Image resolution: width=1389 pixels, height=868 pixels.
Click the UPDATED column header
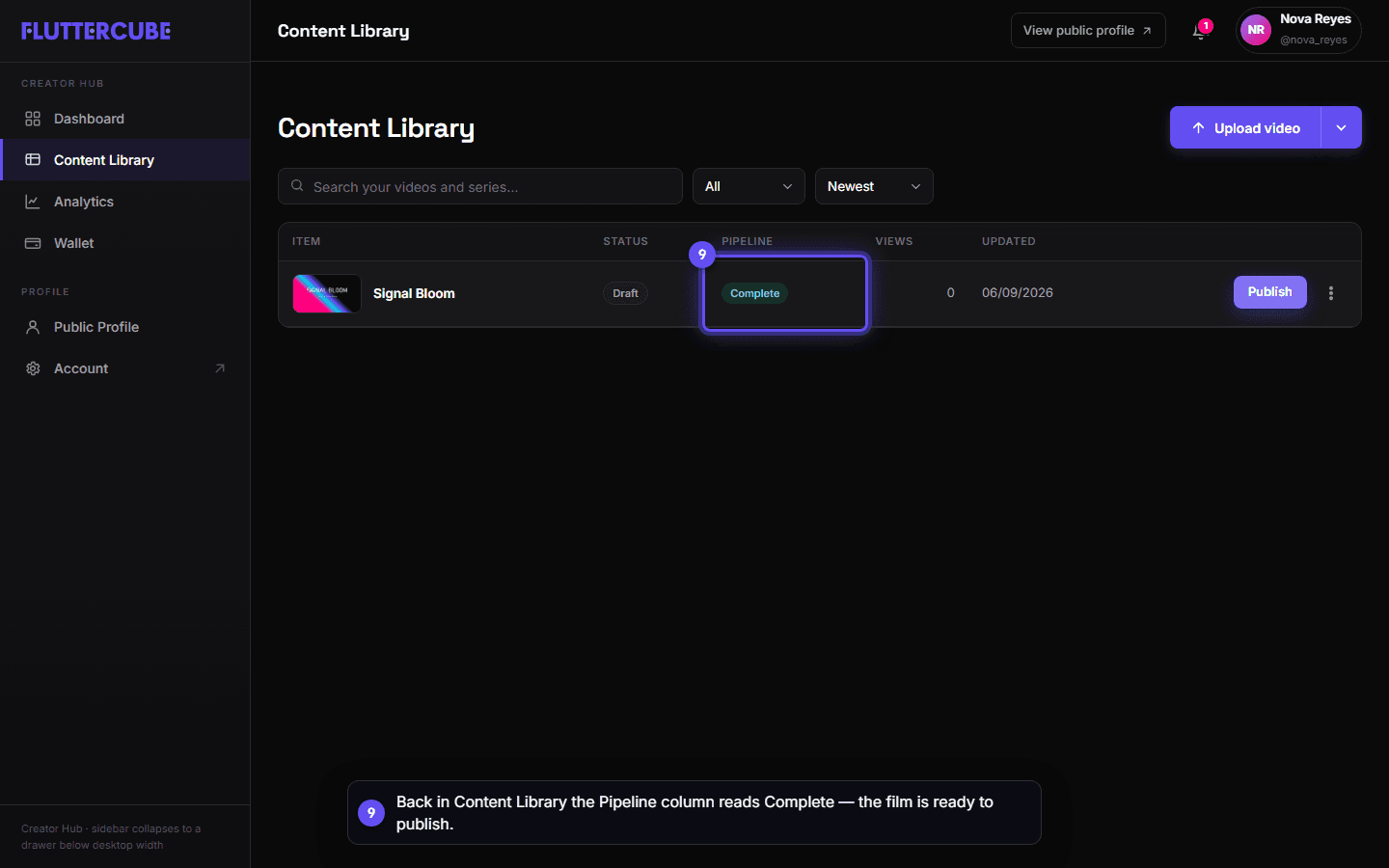click(1008, 241)
